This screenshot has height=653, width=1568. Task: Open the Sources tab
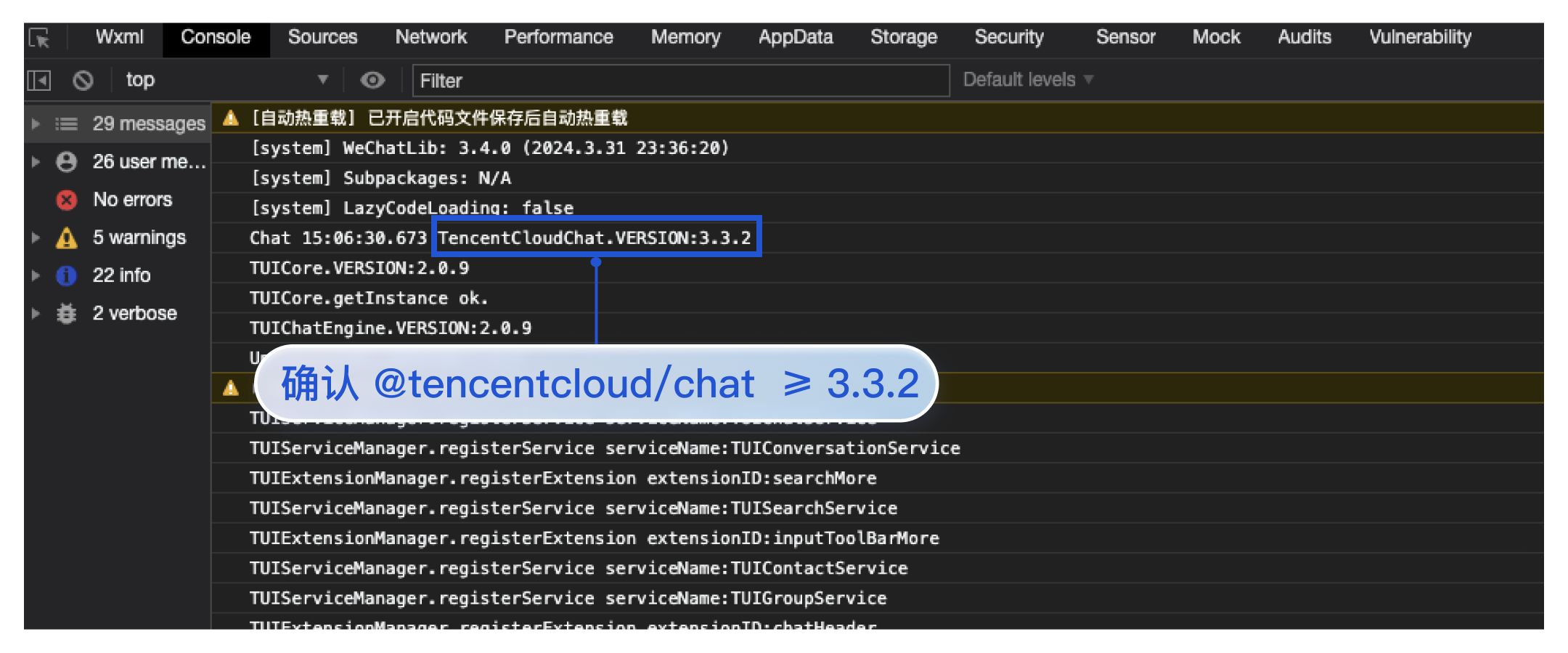pos(322,38)
